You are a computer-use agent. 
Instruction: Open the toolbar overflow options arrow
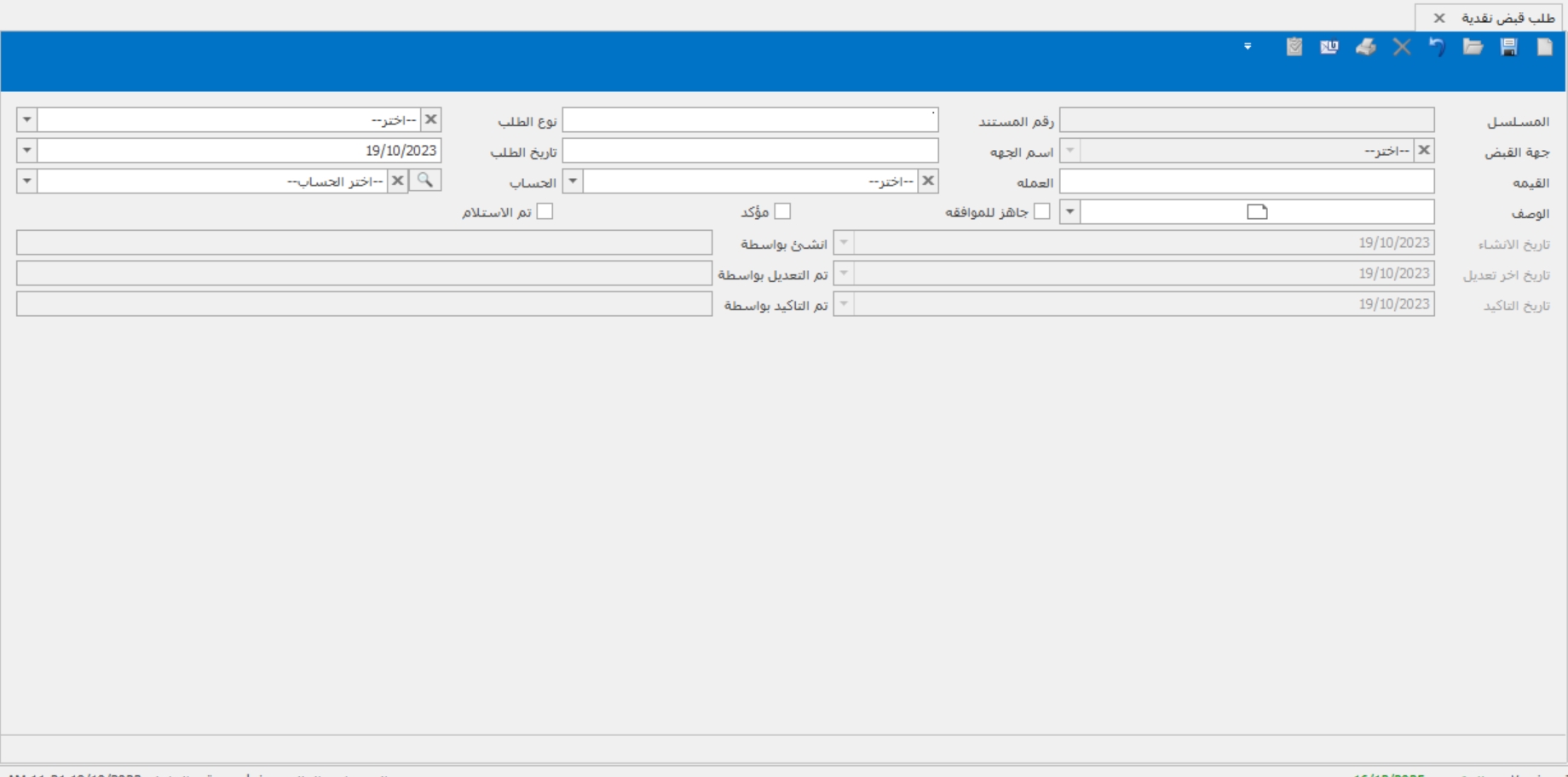(x=1248, y=47)
